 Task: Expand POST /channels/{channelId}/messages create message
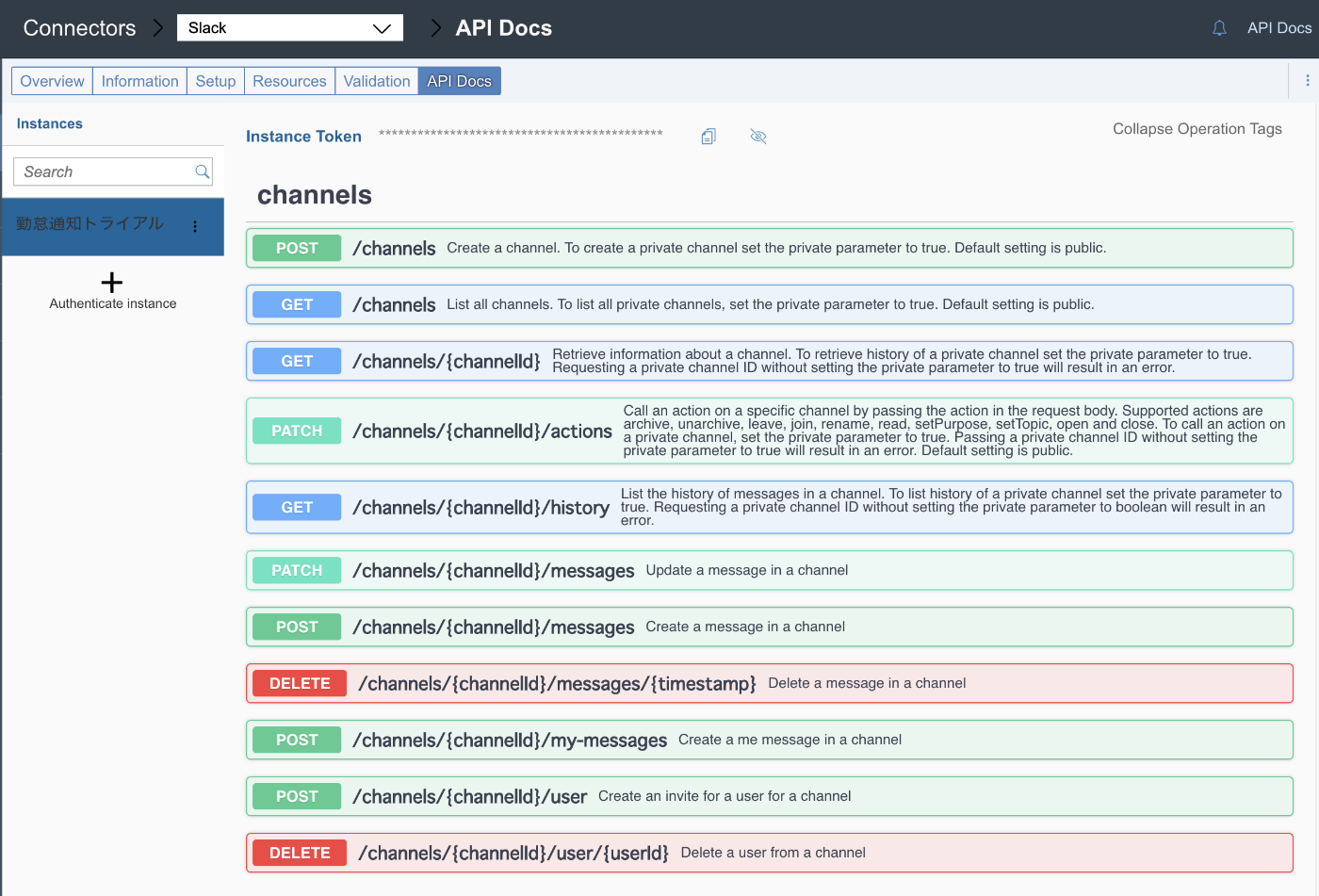769,627
